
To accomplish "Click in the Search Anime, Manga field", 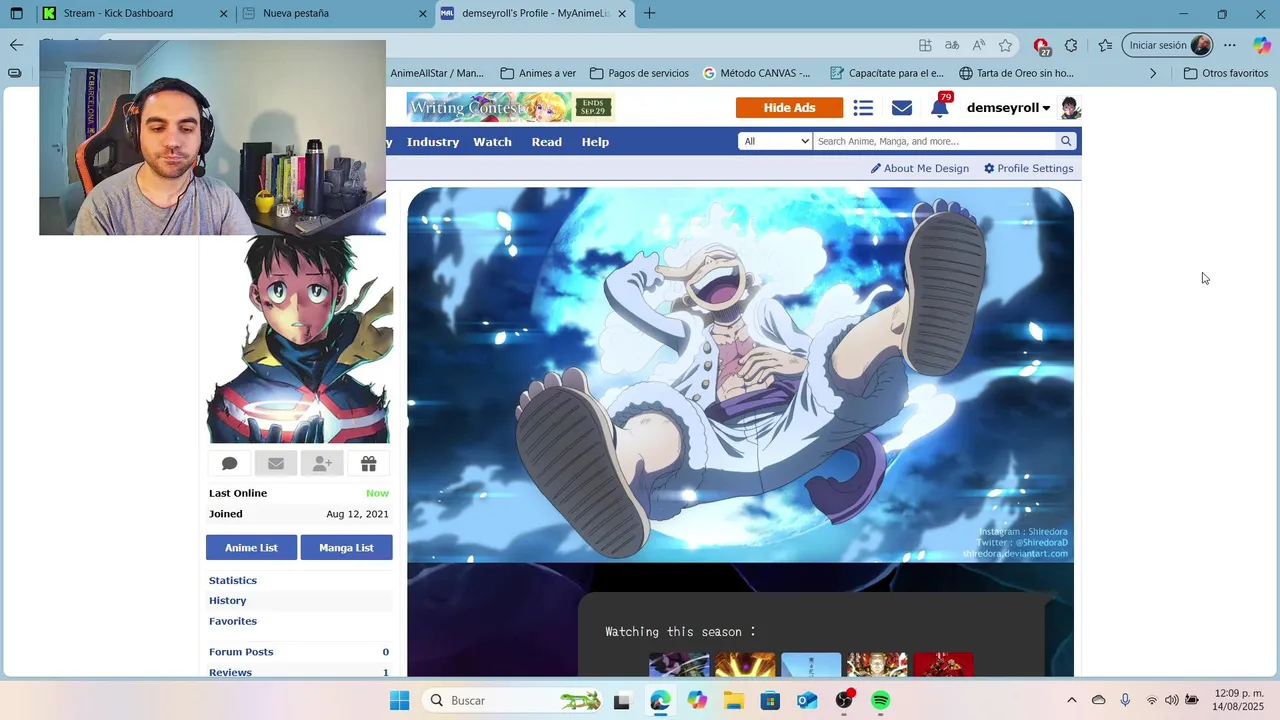I will 935,141.
